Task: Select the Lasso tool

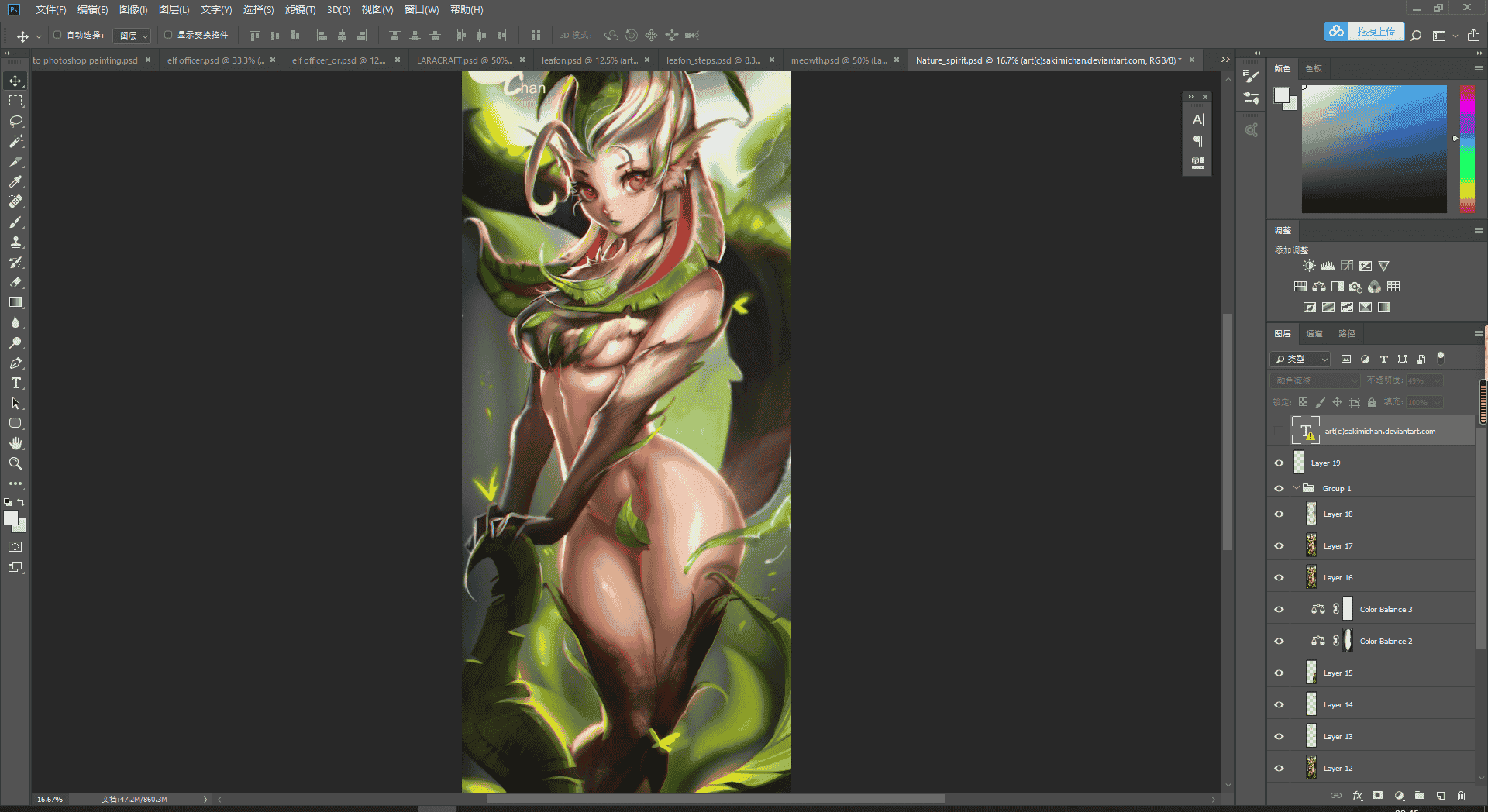Action: point(15,121)
